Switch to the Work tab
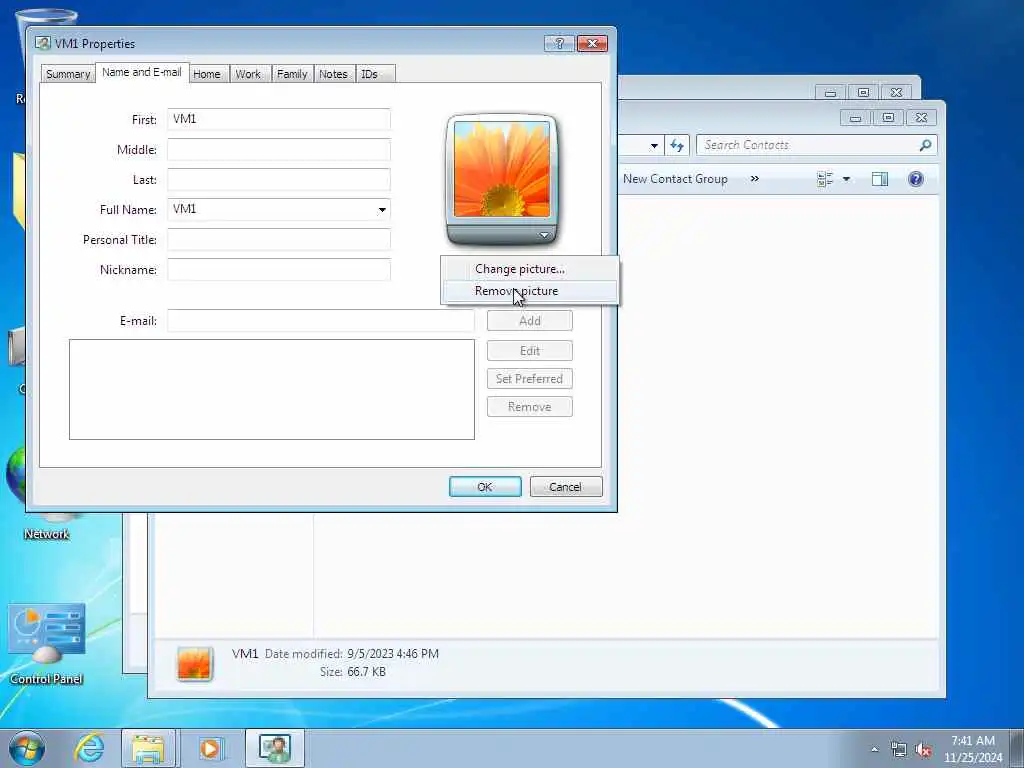Screen dimensions: 1024x768 [x=248, y=74]
